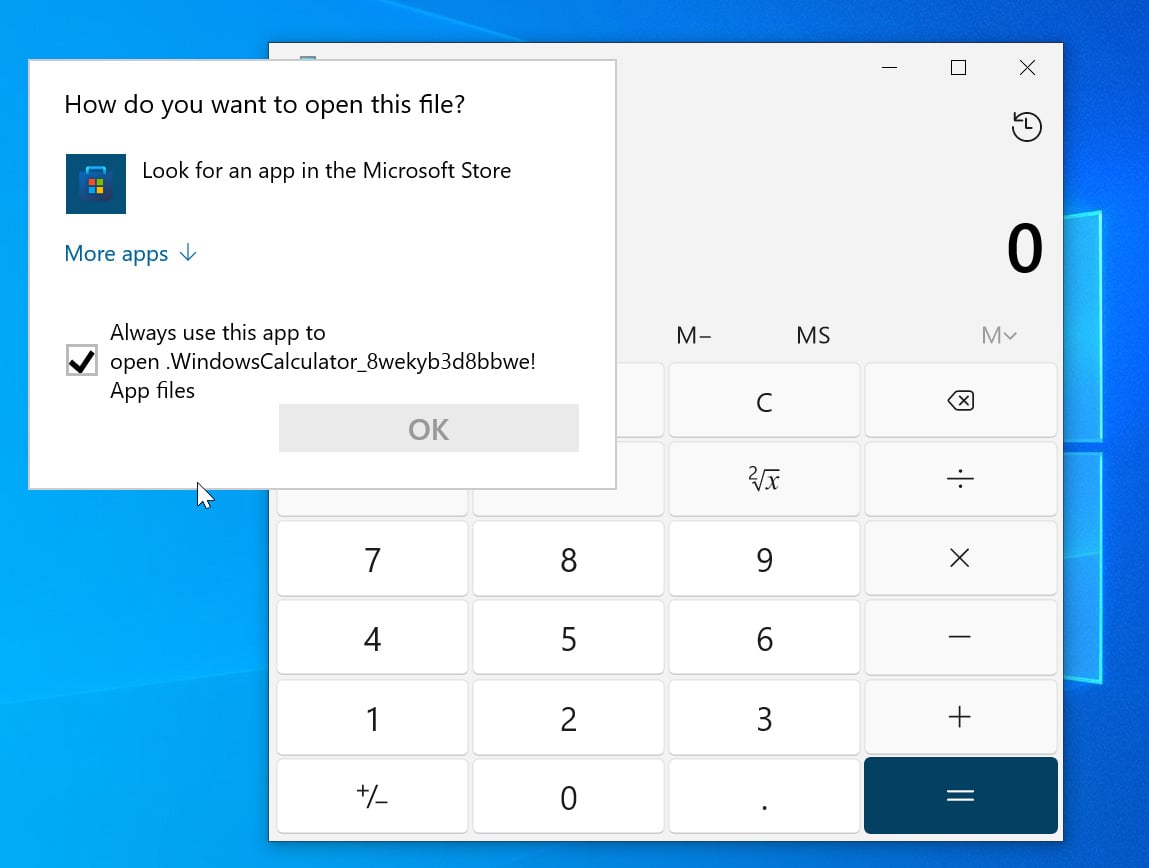
Task: Click digit 4 on the calculator
Action: (372, 637)
